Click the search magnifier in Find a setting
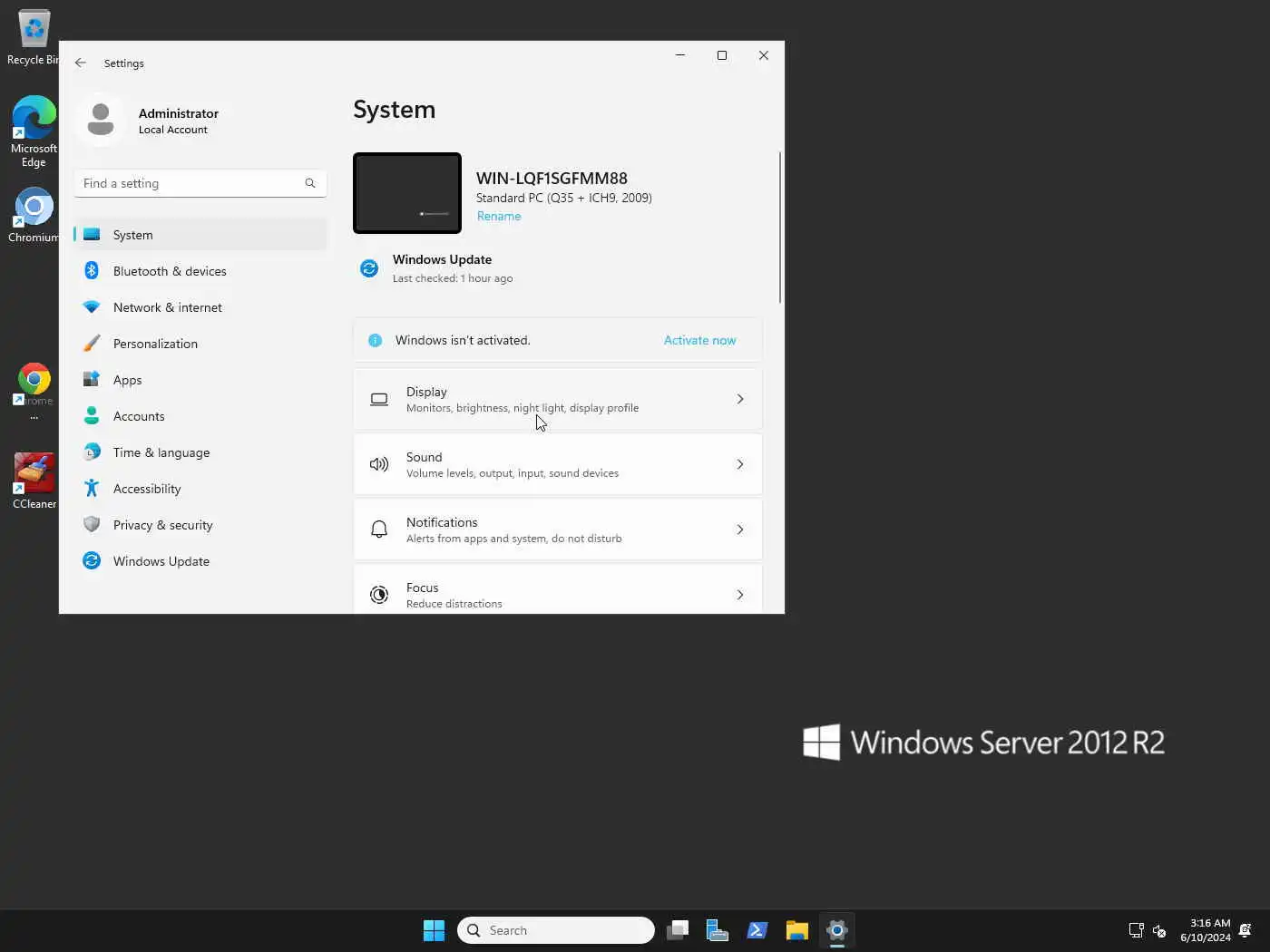Screen dimensions: 1270x952 (x=310, y=183)
